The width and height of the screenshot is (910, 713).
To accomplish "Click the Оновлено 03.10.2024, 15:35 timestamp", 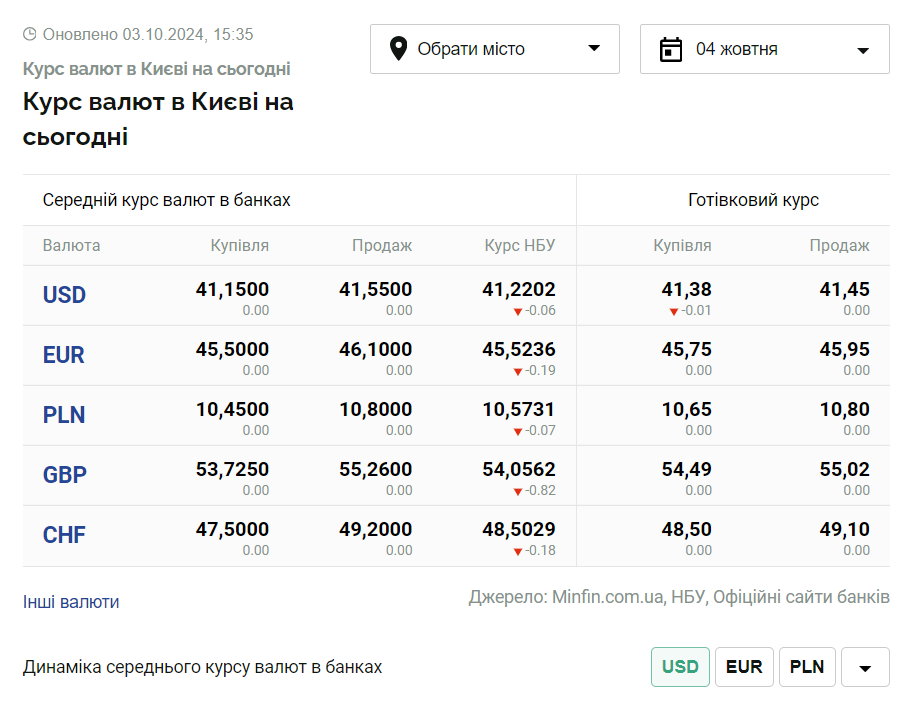I will [x=148, y=34].
